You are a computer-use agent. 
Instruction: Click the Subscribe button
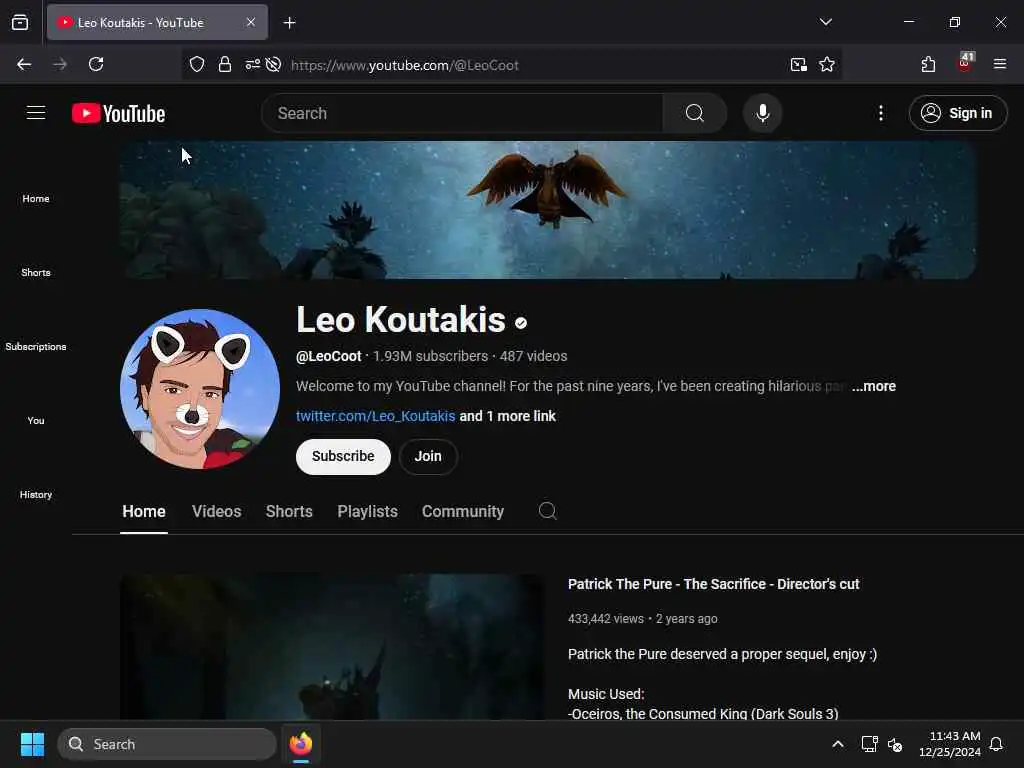coord(344,456)
